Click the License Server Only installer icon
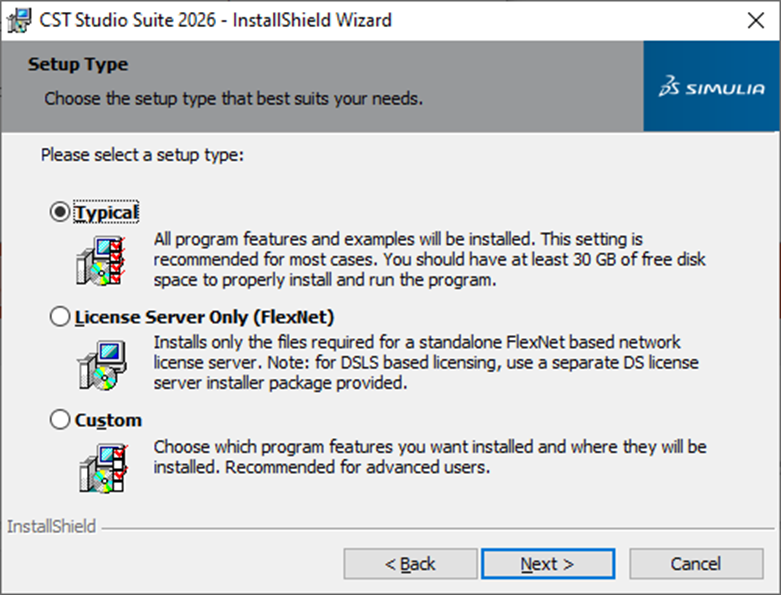Image resolution: width=781 pixels, height=595 pixels. coord(101,363)
